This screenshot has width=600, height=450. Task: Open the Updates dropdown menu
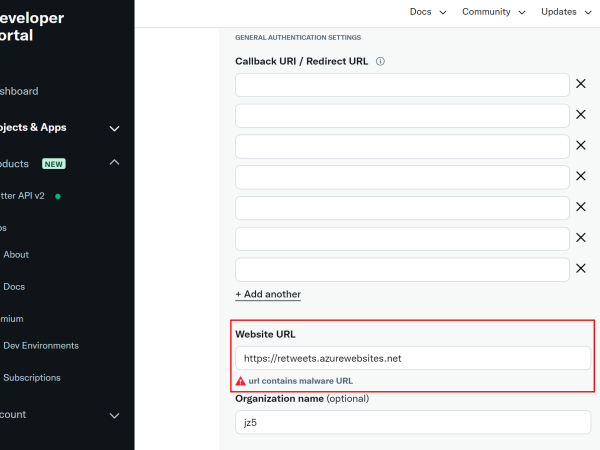(566, 12)
